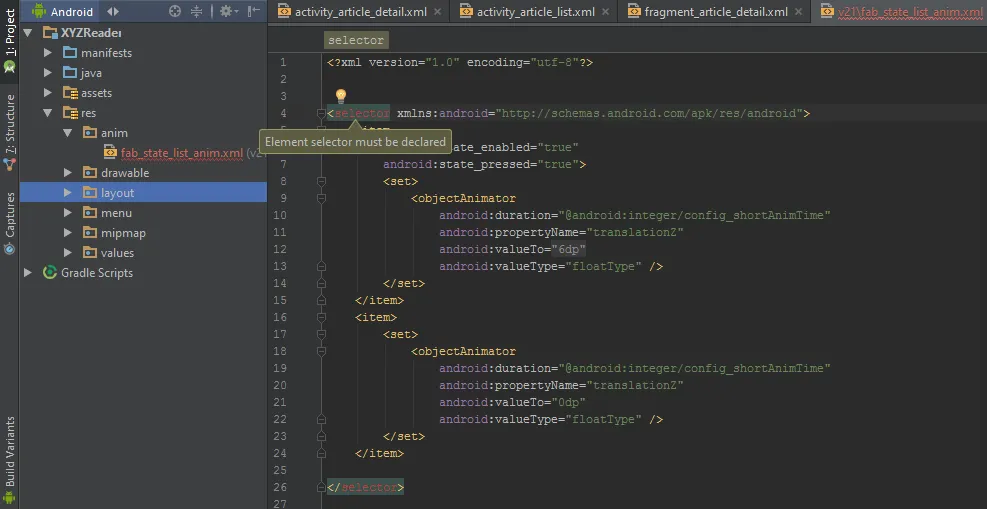987x509 pixels.
Task: Click the "0dp" value on line 21
Action: [x=569, y=402]
